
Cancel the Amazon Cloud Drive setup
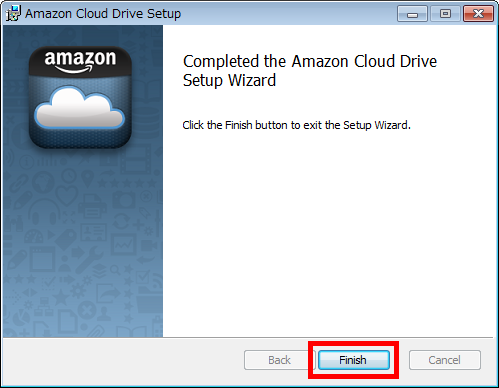pyautogui.click(x=445, y=360)
